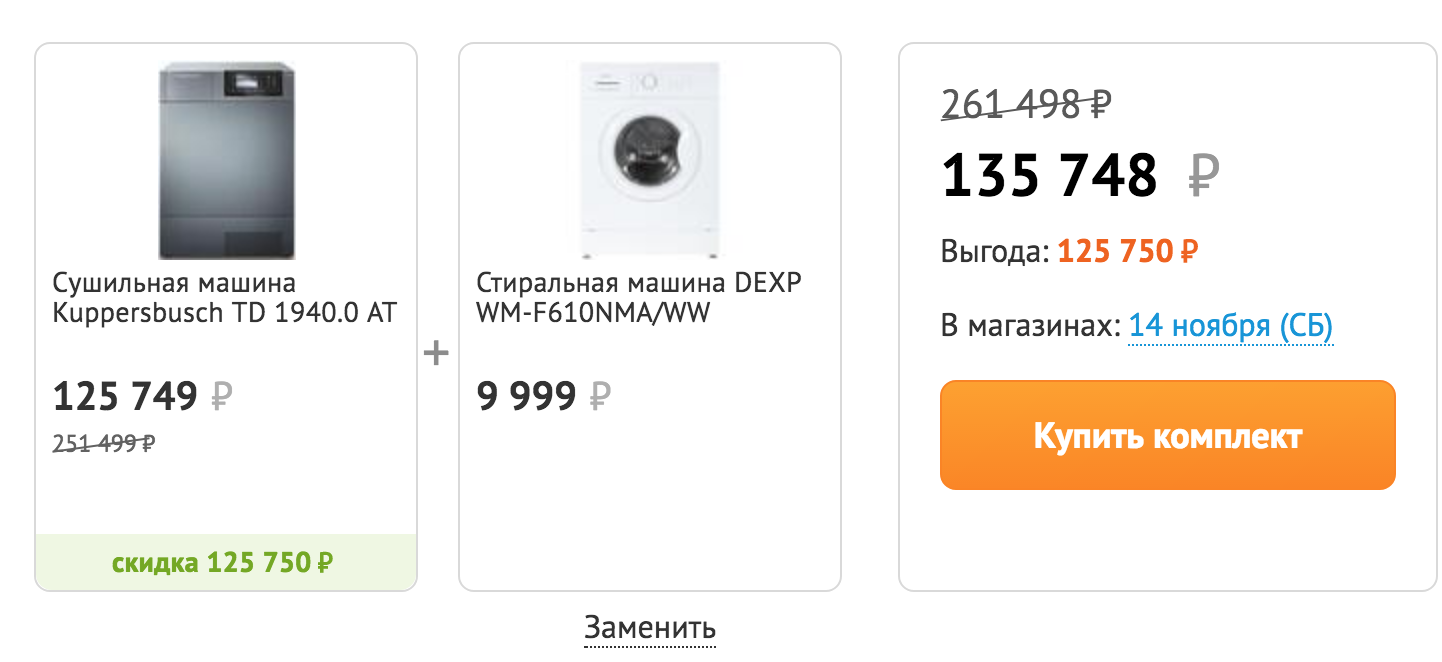Click the ruble sign beside 9 999
The height and width of the screenshot is (662, 1442).
coord(599,398)
